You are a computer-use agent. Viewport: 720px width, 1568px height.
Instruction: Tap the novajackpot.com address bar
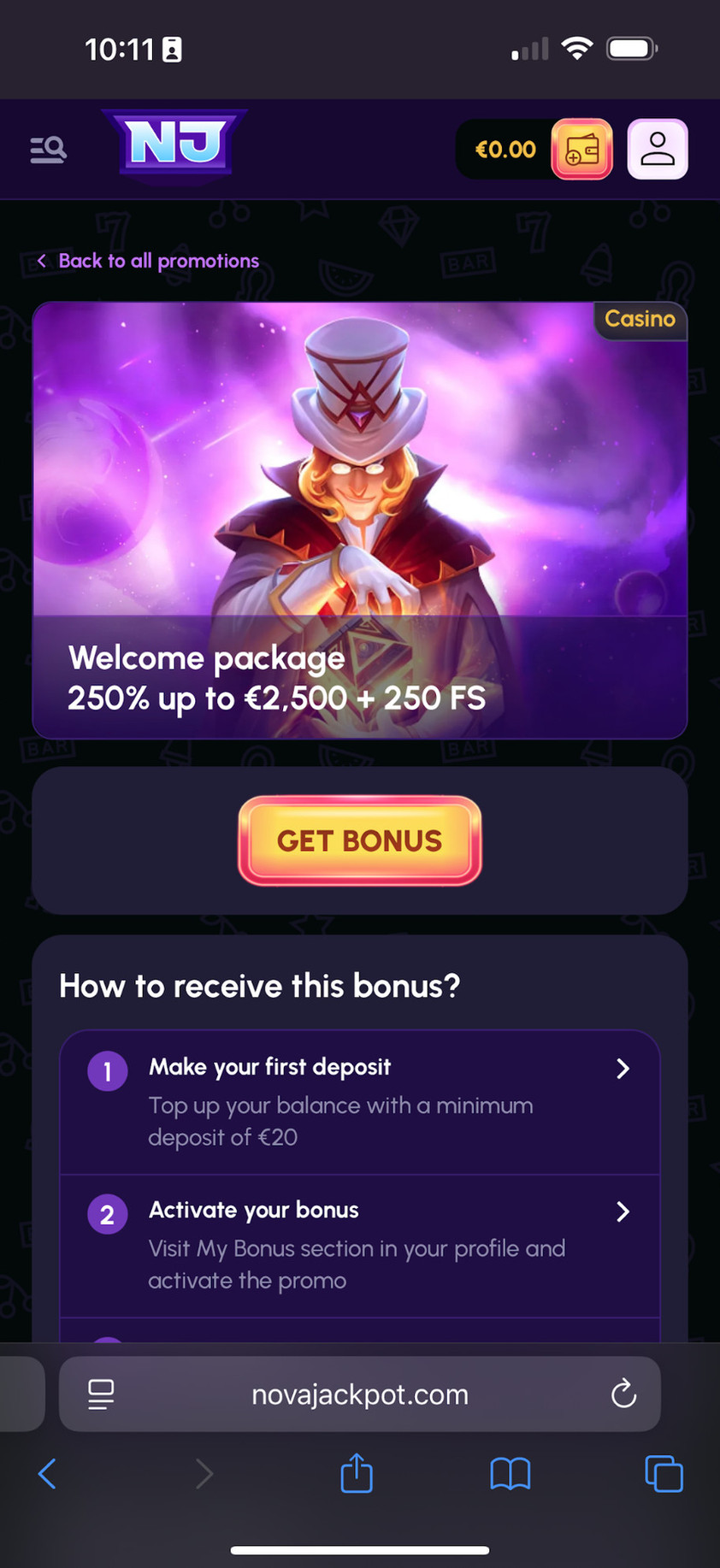click(x=360, y=1394)
